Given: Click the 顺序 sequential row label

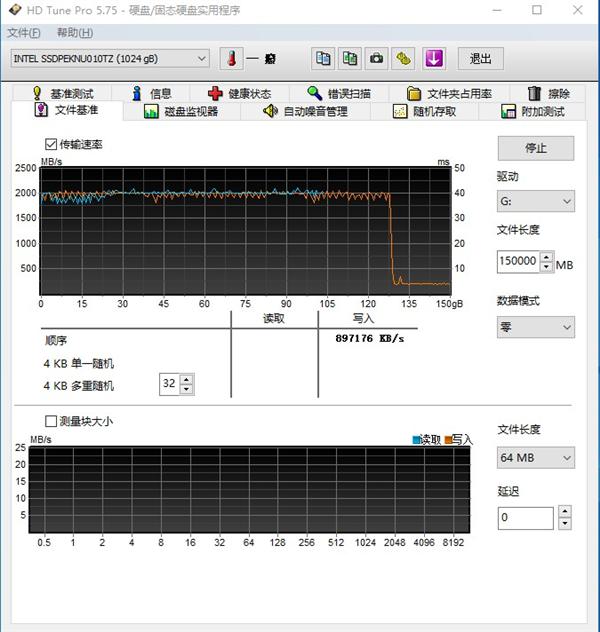Looking at the screenshot, I should pyautogui.click(x=56, y=341).
